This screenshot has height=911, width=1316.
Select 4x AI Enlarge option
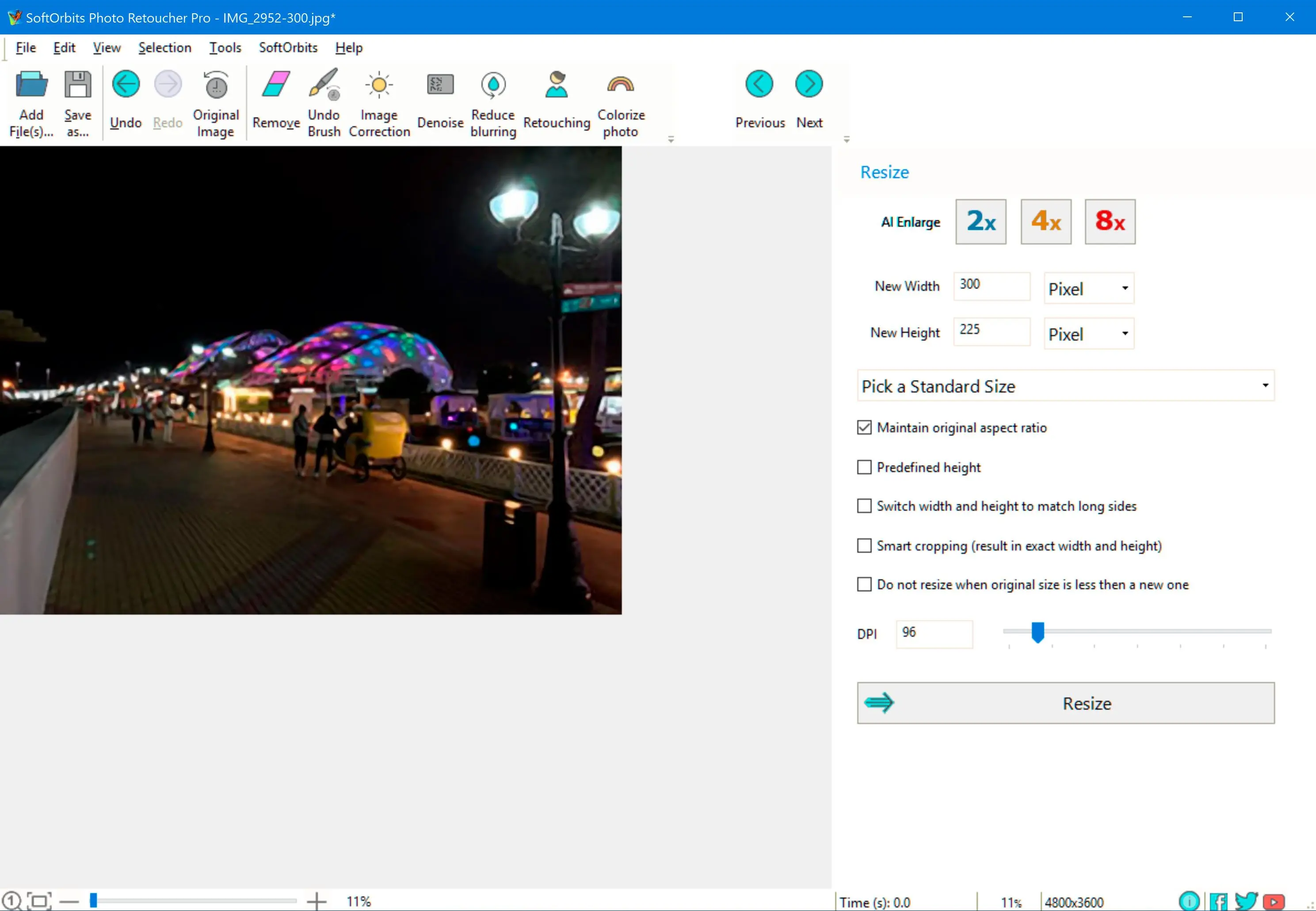1045,222
